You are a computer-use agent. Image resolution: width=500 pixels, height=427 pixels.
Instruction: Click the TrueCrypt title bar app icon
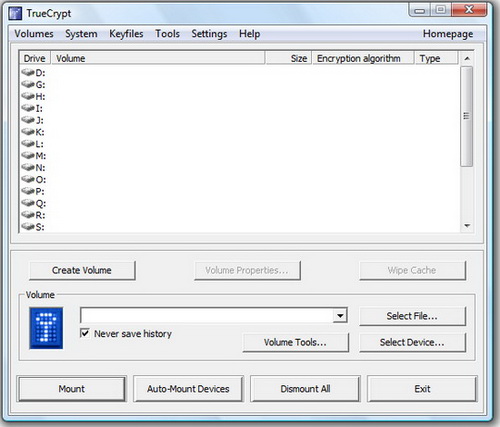coord(15,13)
